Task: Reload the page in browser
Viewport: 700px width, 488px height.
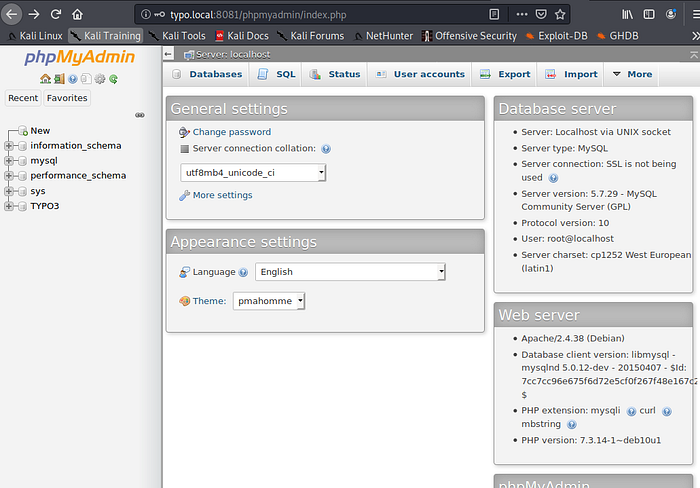Action: (56, 14)
